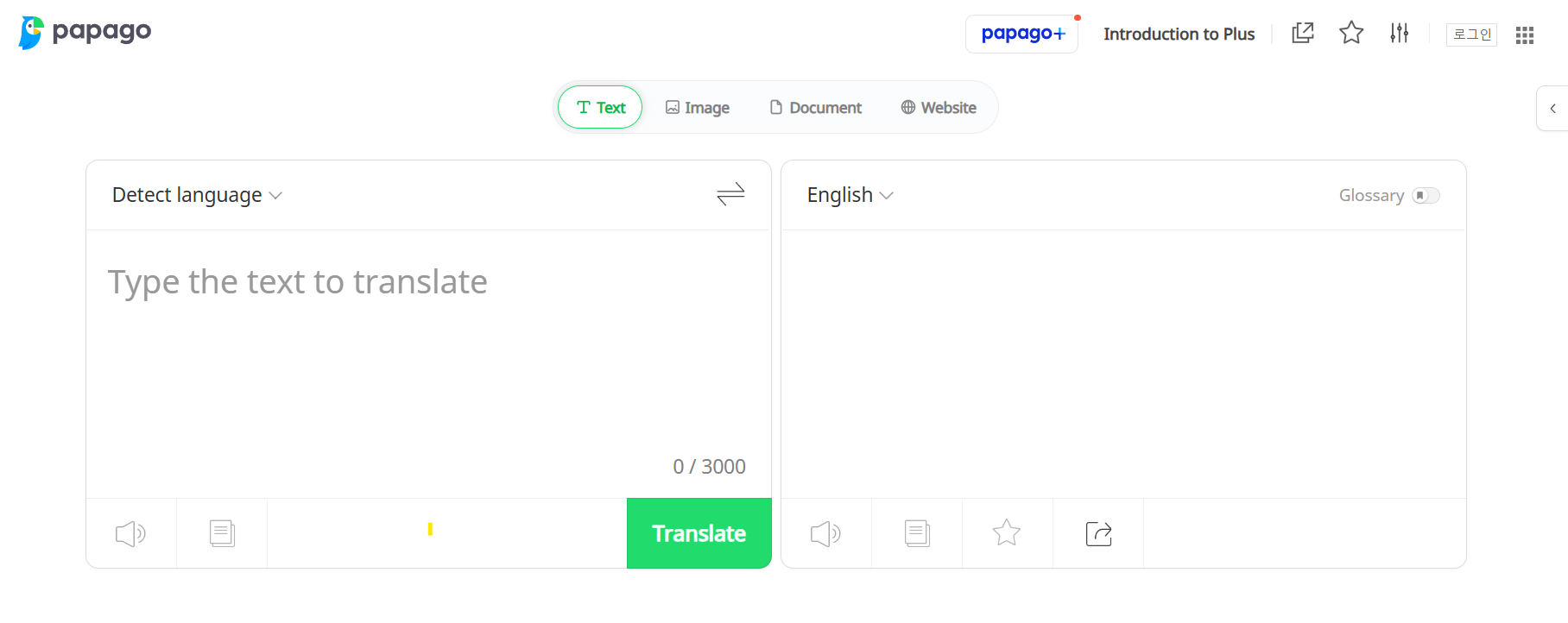
Task: Open favorites with the star icon in header
Action: click(1351, 33)
